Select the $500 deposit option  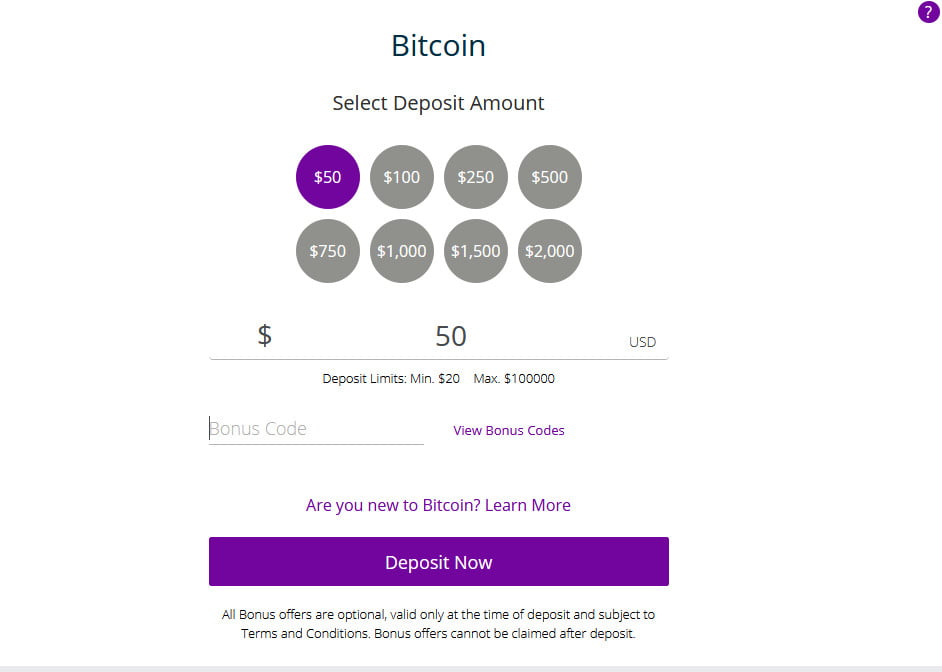[x=549, y=177]
